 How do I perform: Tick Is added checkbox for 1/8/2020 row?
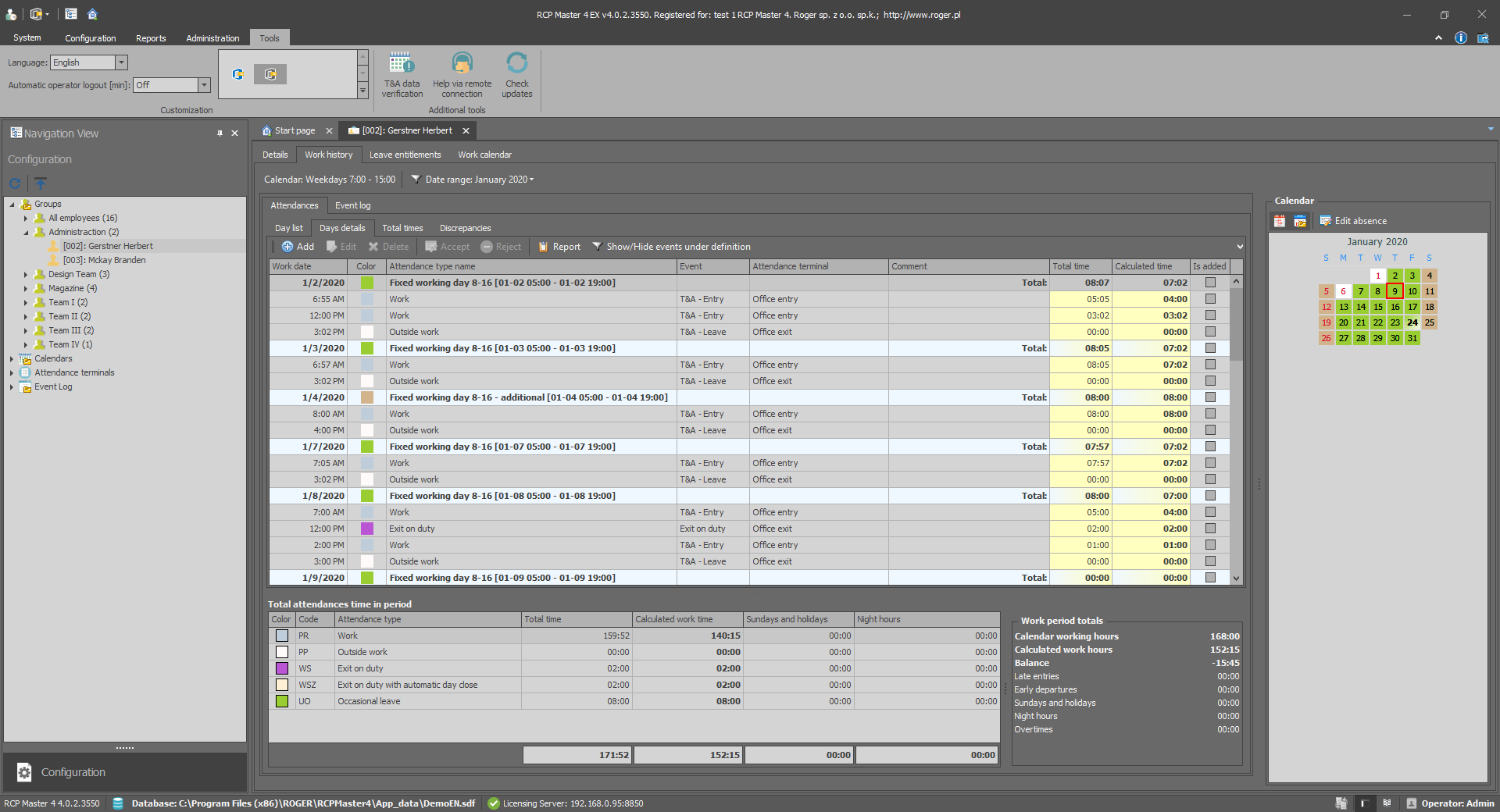tap(1210, 496)
